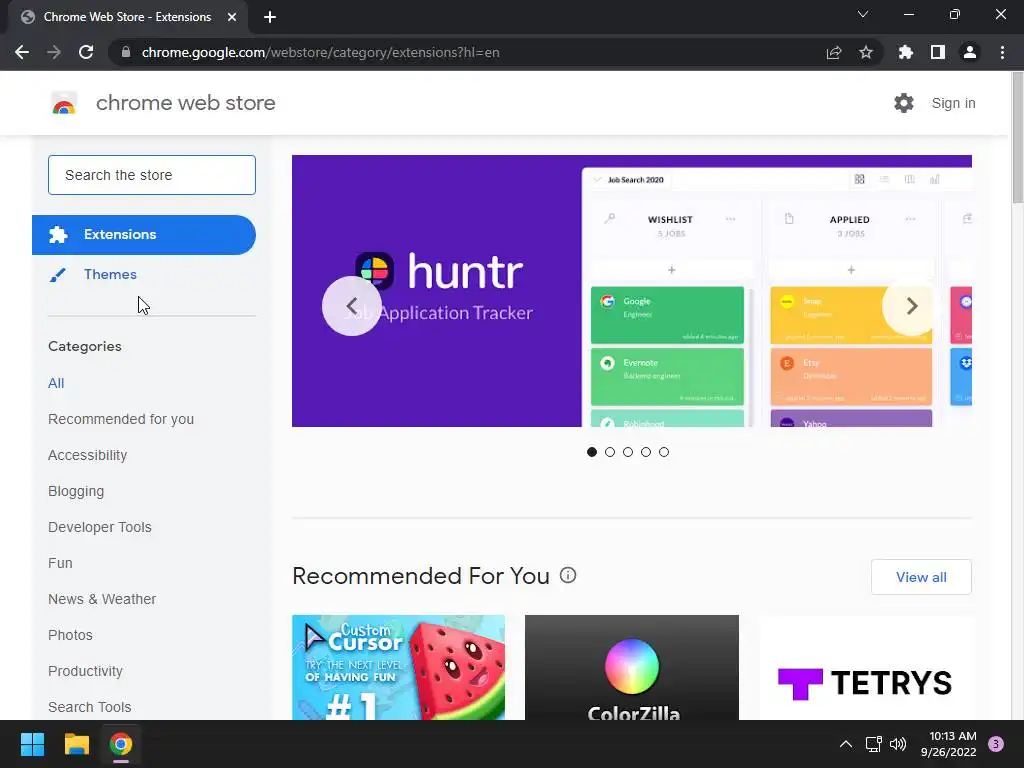Viewport: 1024px width, 768px height.
Task: Open the Search Tools category
Action: click(x=89, y=707)
